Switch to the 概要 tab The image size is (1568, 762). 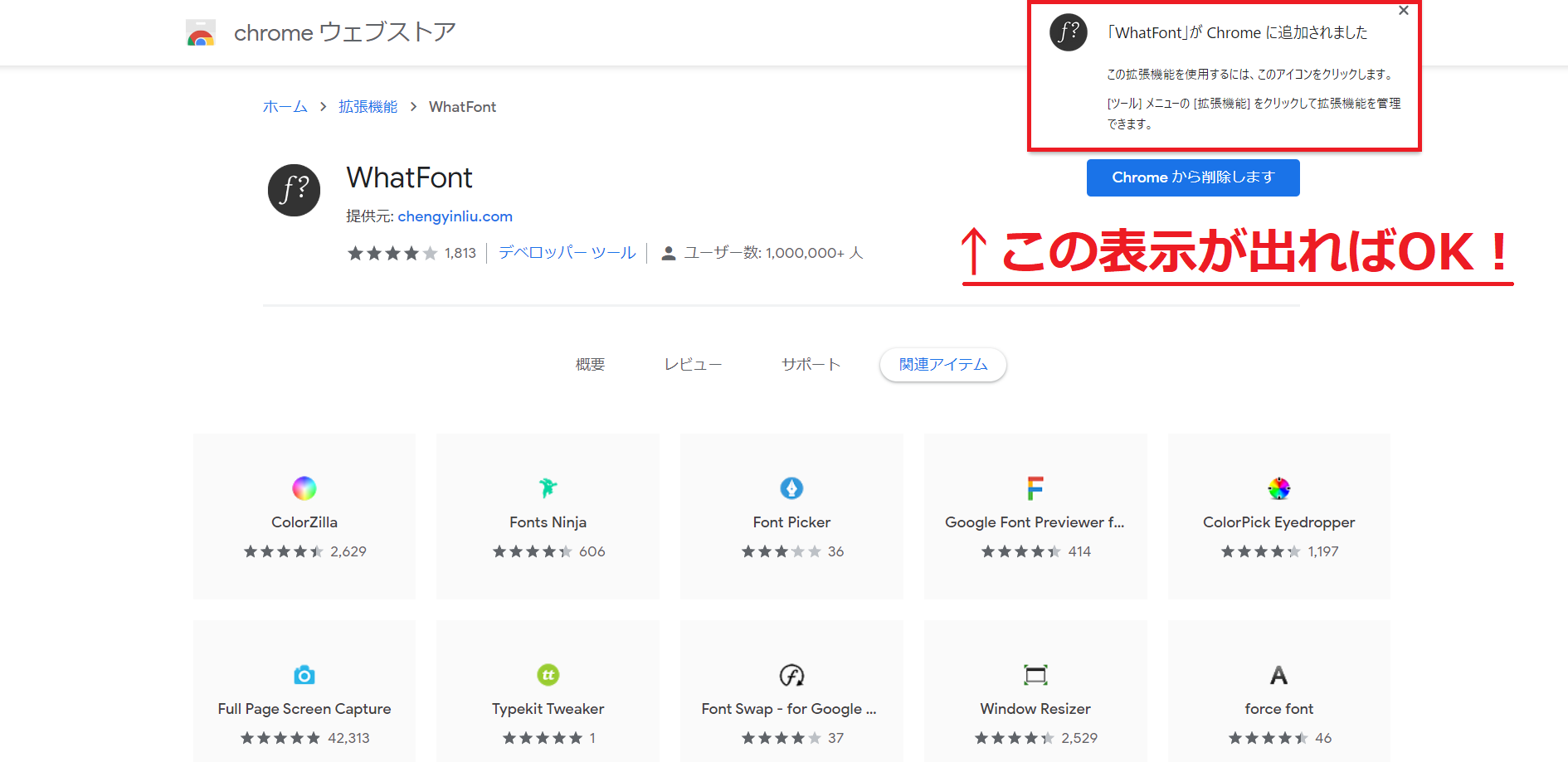[x=590, y=365]
